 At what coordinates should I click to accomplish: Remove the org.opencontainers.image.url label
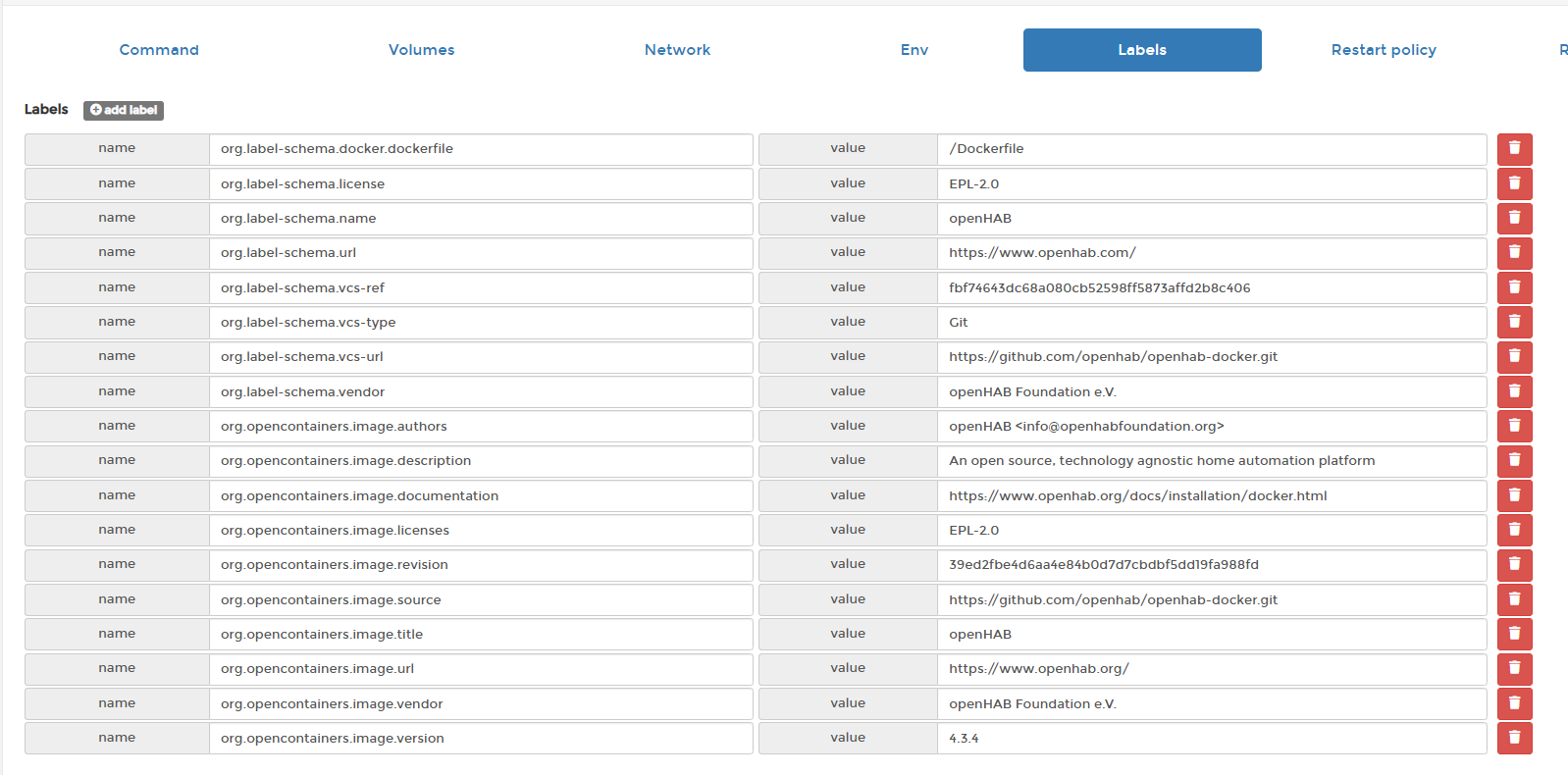pyautogui.click(x=1514, y=669)
